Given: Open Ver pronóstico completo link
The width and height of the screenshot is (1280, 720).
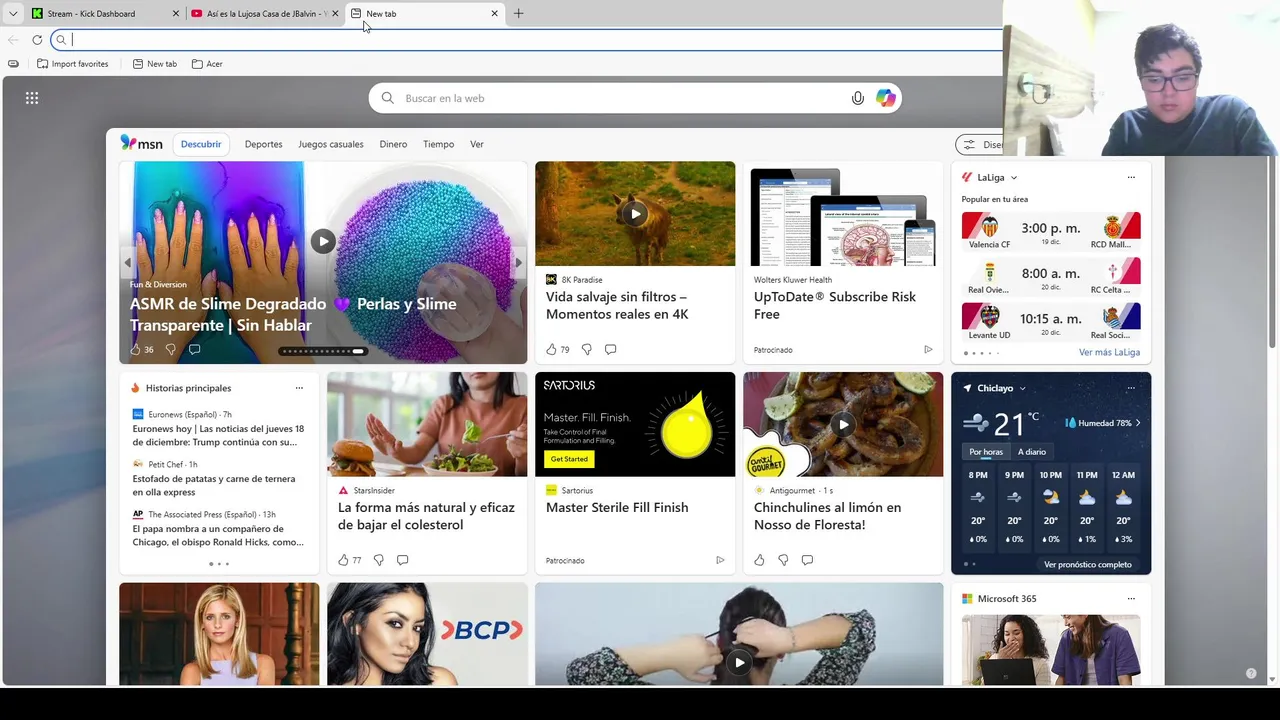Looking at the screenshot, I should 1088,565.
